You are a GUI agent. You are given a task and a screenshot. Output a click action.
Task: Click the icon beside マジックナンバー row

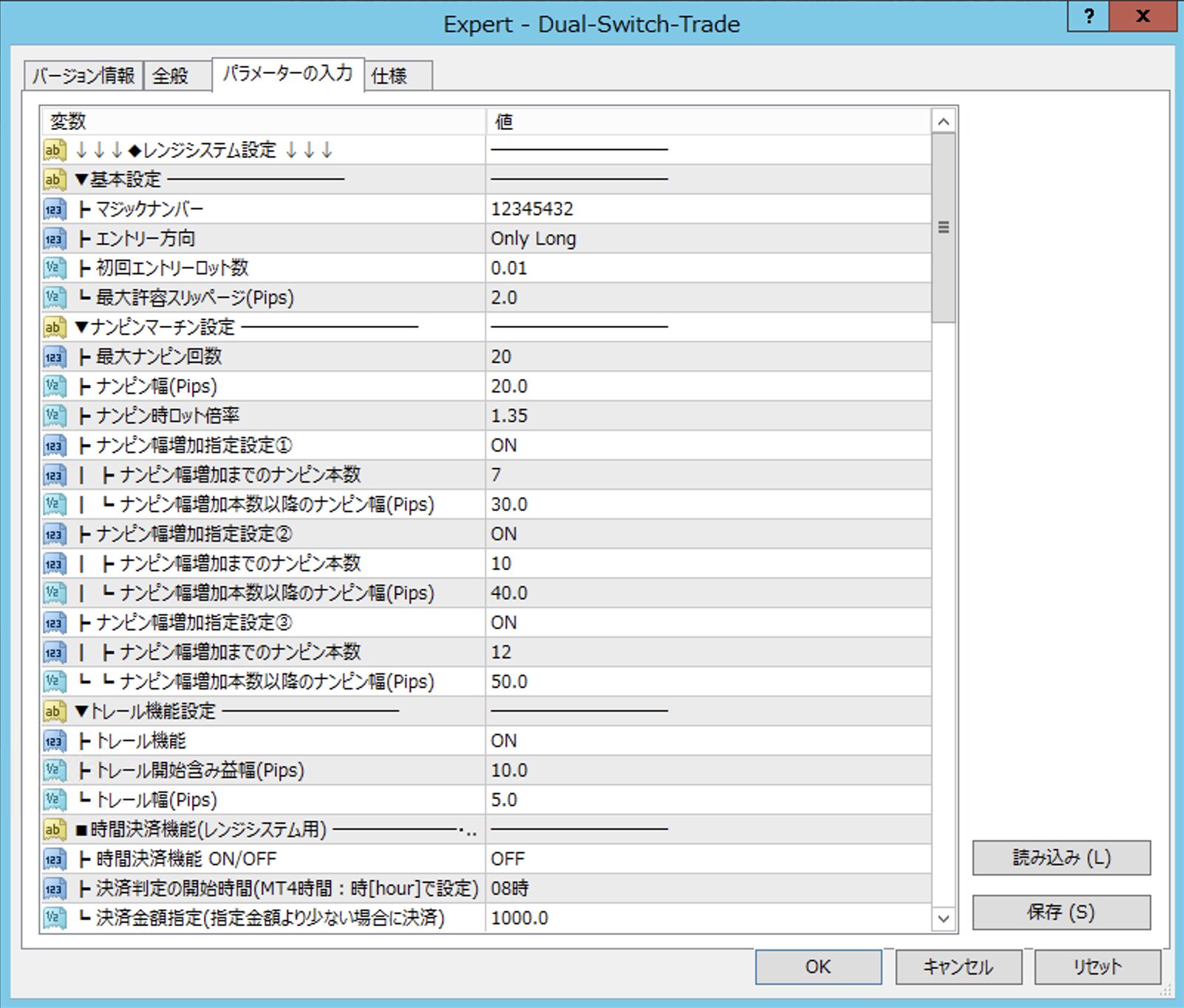pos(54,209)
